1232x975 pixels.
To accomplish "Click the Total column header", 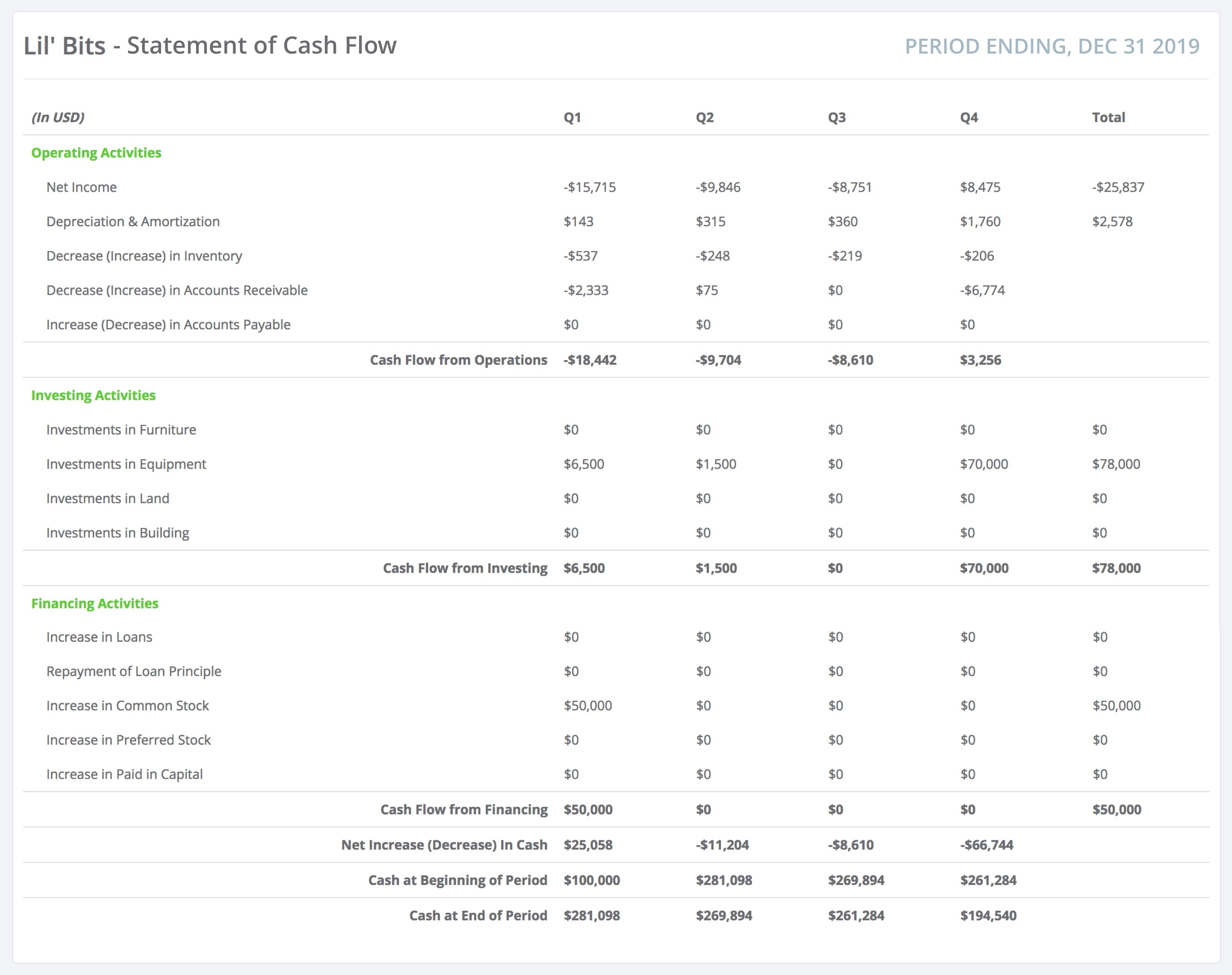I will pyautogui.click(x=1108, y=118).
